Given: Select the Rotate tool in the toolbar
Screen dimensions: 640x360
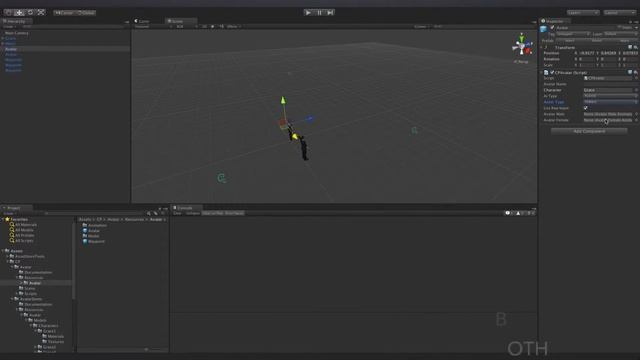Looking at the screenshot, I should 30,12.
